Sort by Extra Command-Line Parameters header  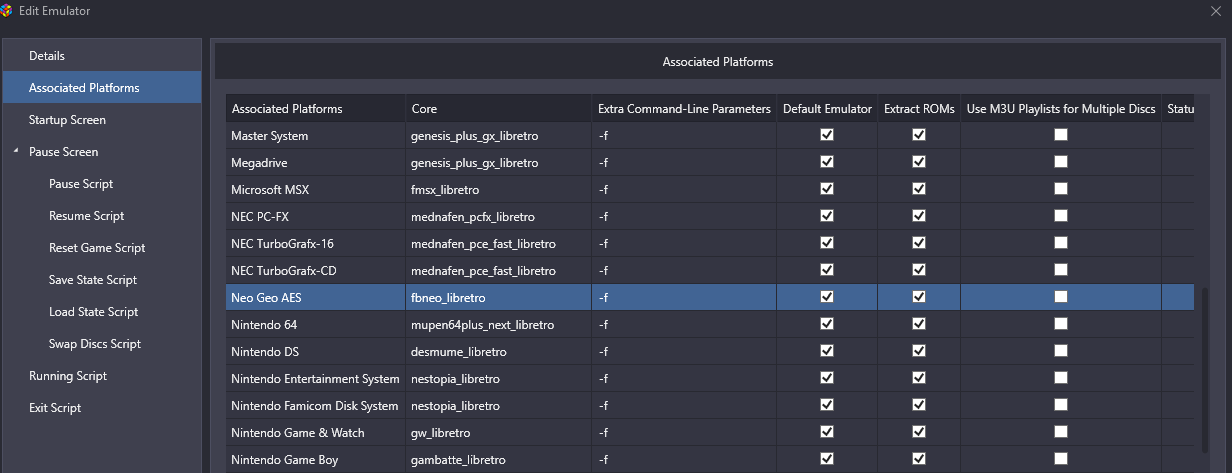(684, 109)
